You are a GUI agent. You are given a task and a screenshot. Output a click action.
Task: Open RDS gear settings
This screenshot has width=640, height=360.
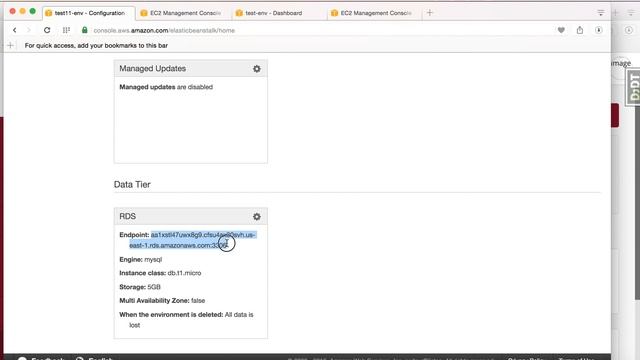(257, 217)
